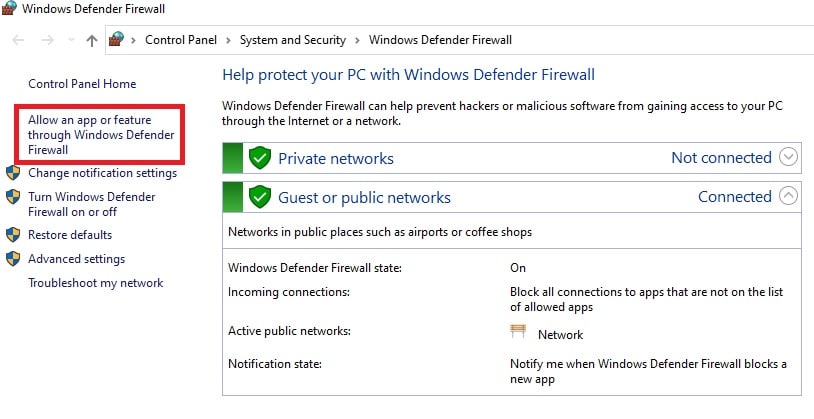Viewport: 814px width, 419px height.
Task: Click the Windows Defender Firewall breadcrumb
Action: click(440, 40)
